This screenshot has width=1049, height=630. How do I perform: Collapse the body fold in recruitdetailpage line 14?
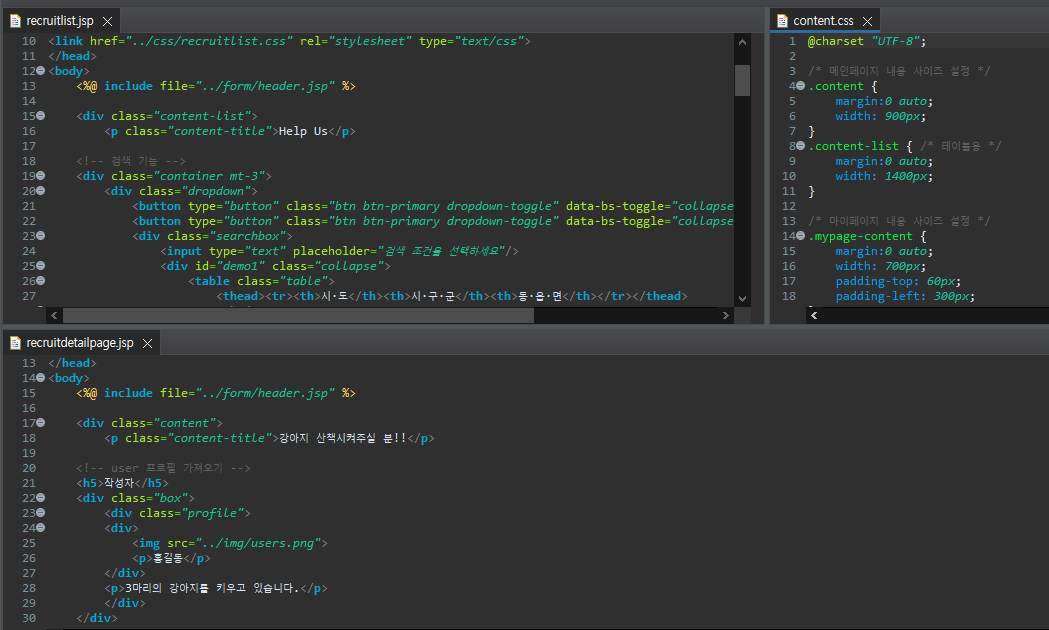(x=41, y=377)
